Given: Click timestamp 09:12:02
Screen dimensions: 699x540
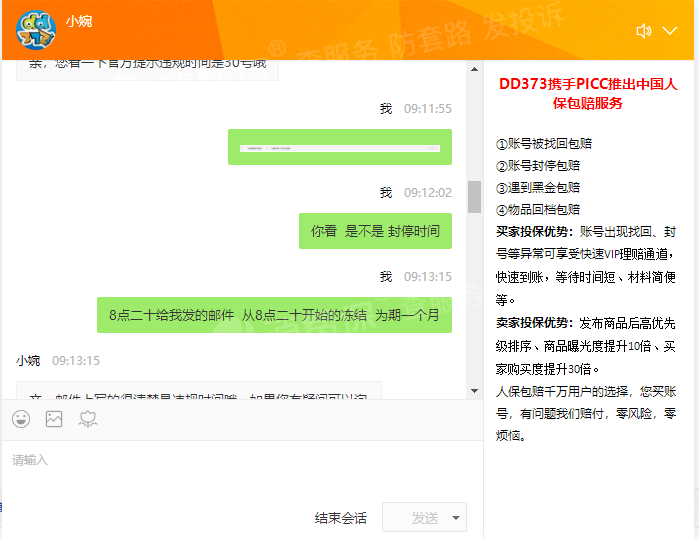Looking at the screenshot, I should pos(428,192).
